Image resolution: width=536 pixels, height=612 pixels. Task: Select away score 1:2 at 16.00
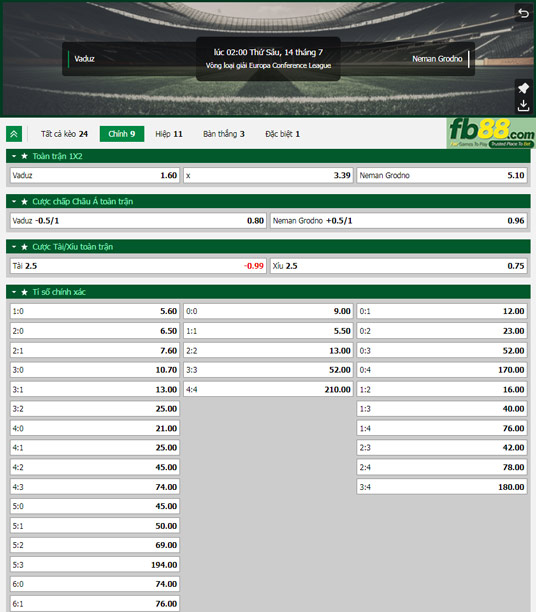coord(442,389)
